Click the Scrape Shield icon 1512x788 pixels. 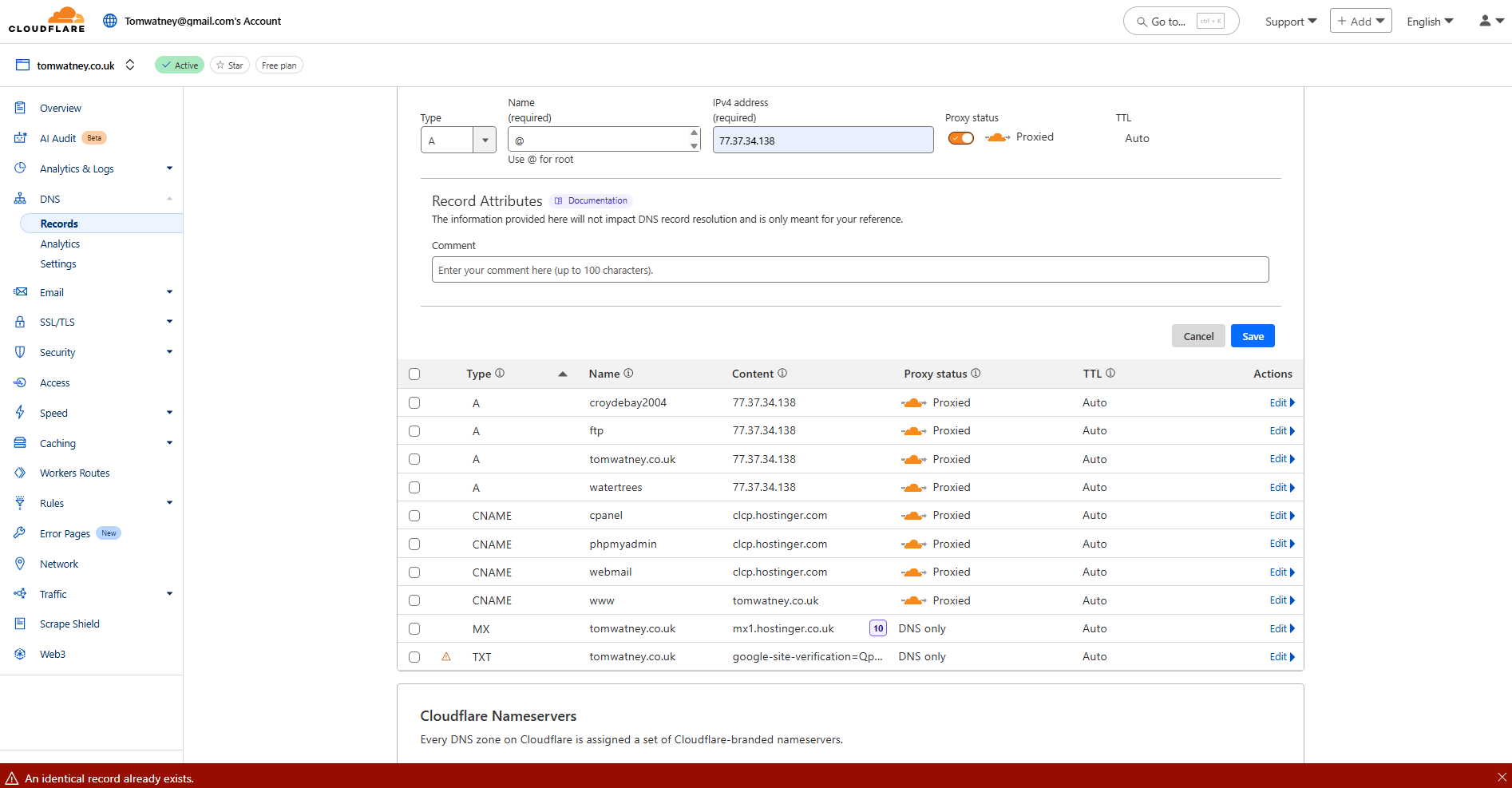21,624
